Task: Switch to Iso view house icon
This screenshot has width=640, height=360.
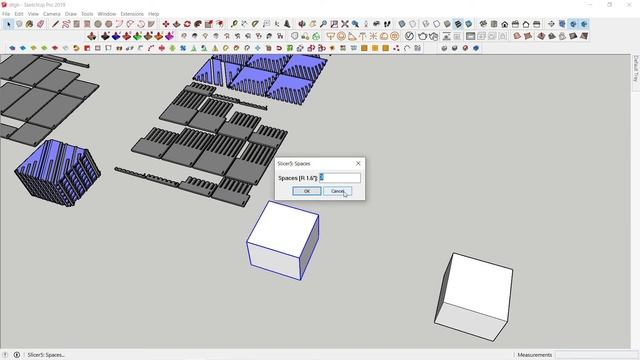Action: (x=483, y=24)
